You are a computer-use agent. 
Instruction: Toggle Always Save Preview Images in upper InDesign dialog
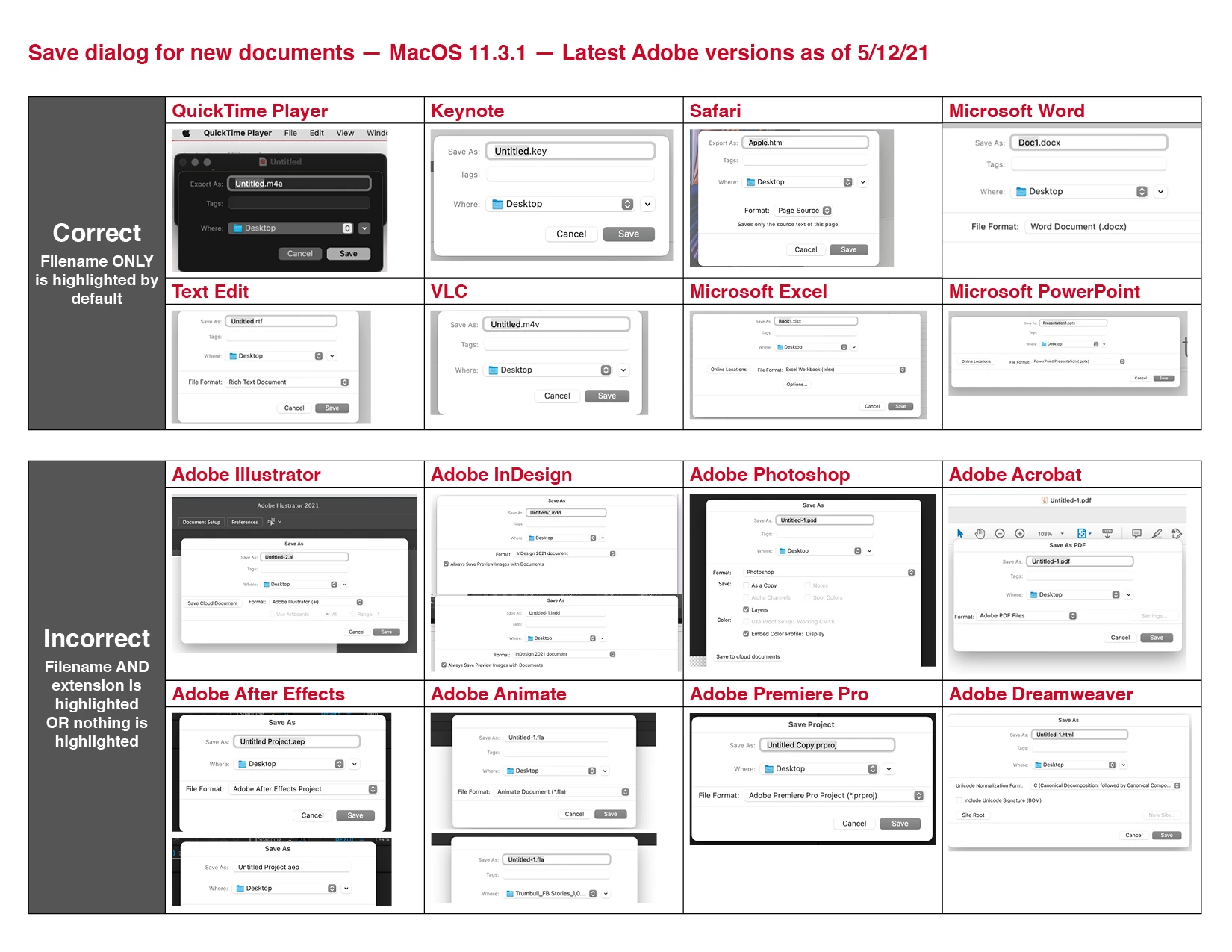pos(446,564)
